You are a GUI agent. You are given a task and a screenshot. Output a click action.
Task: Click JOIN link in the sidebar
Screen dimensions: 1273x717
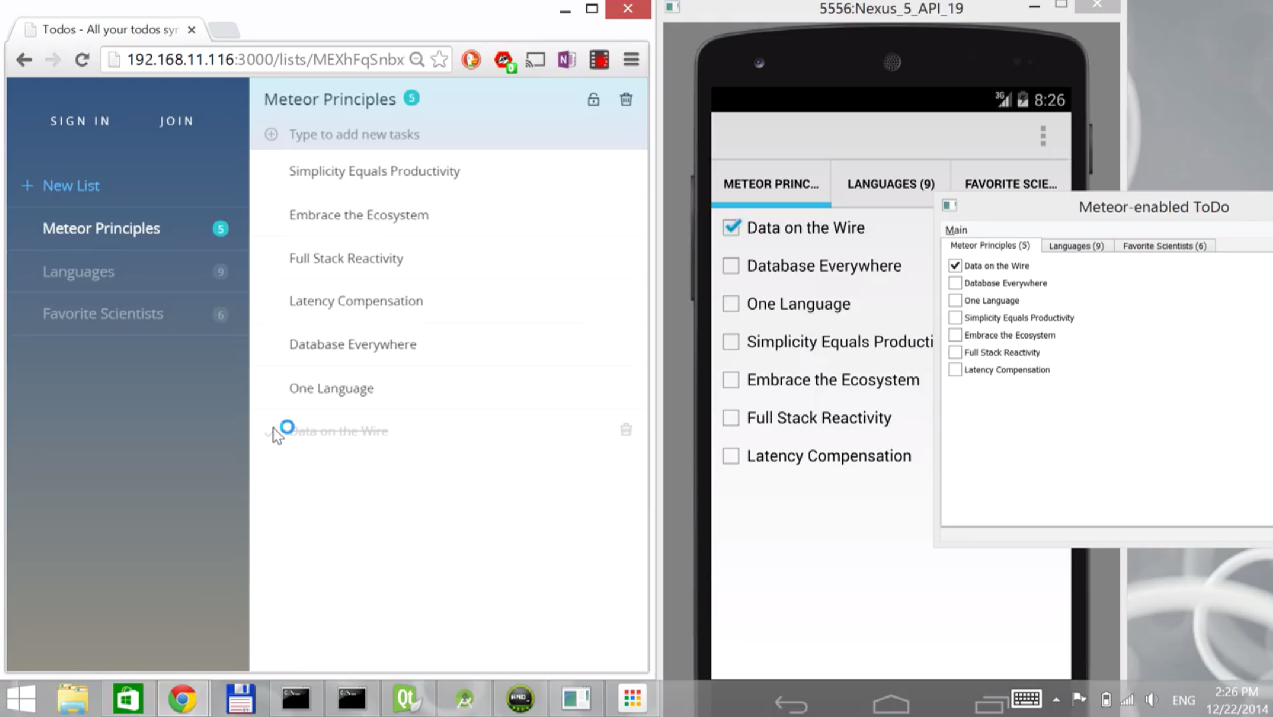(x=177, y=121)
